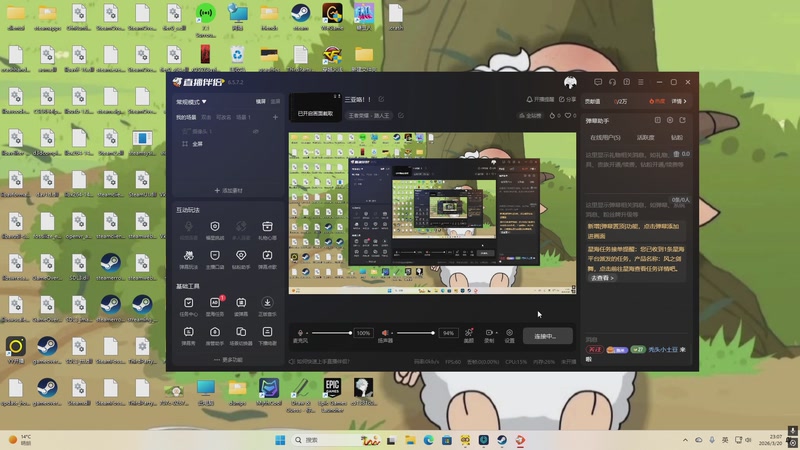Switch to 钻粉 tab
Viewport: 800px width, 450px height.
click(x=677, y=138)
